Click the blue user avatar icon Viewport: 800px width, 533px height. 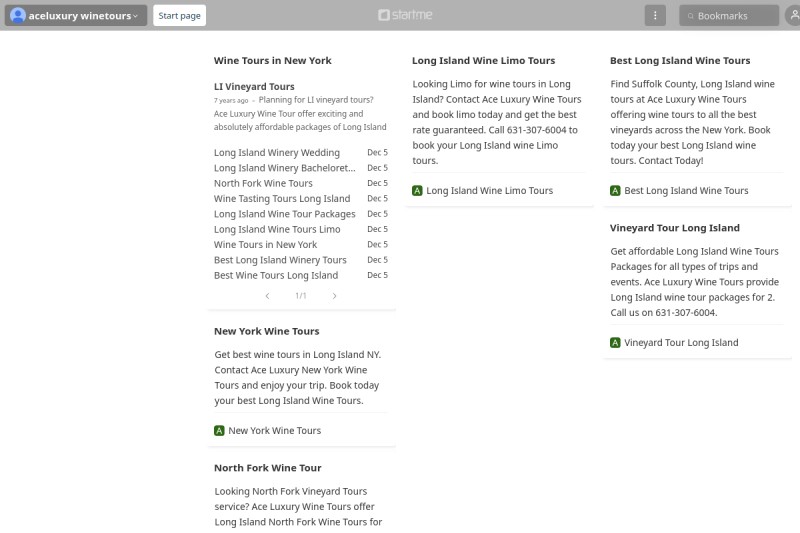pyautogui.click(x=18, y=15)
